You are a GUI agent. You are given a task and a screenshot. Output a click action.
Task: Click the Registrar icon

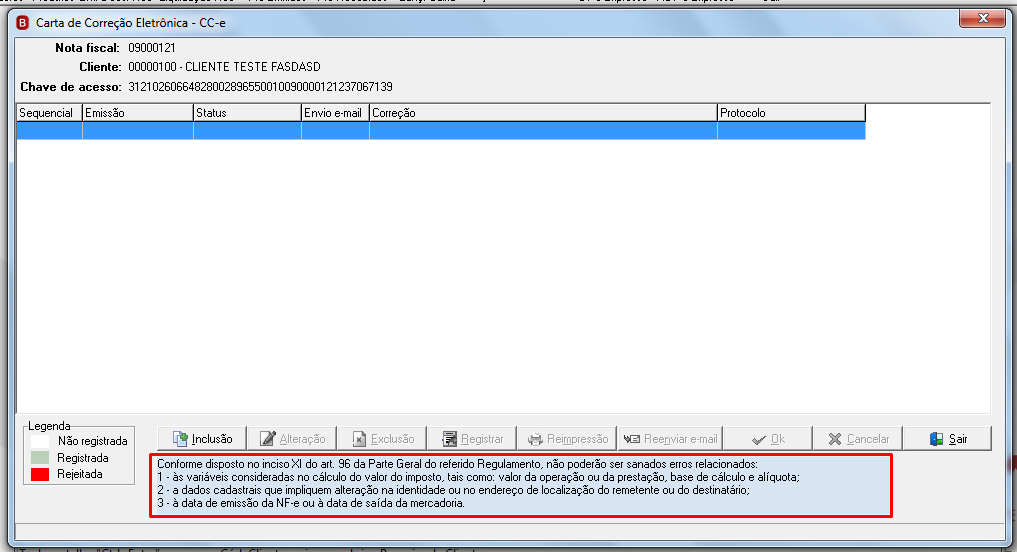pos(449,439)
